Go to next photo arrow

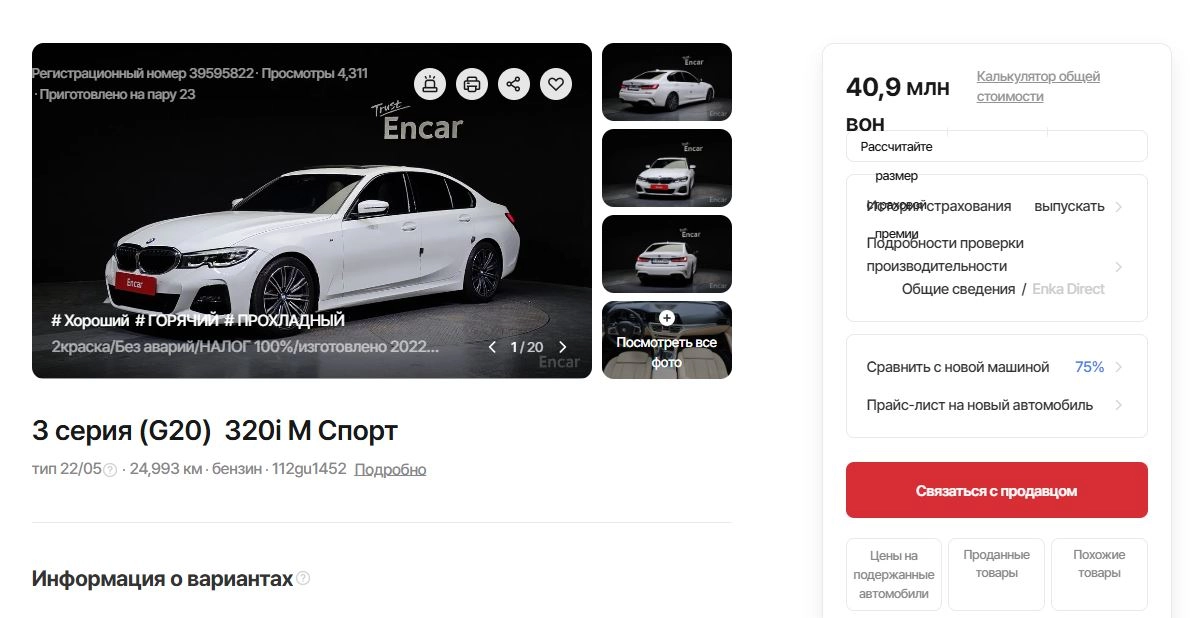[562, 347]
